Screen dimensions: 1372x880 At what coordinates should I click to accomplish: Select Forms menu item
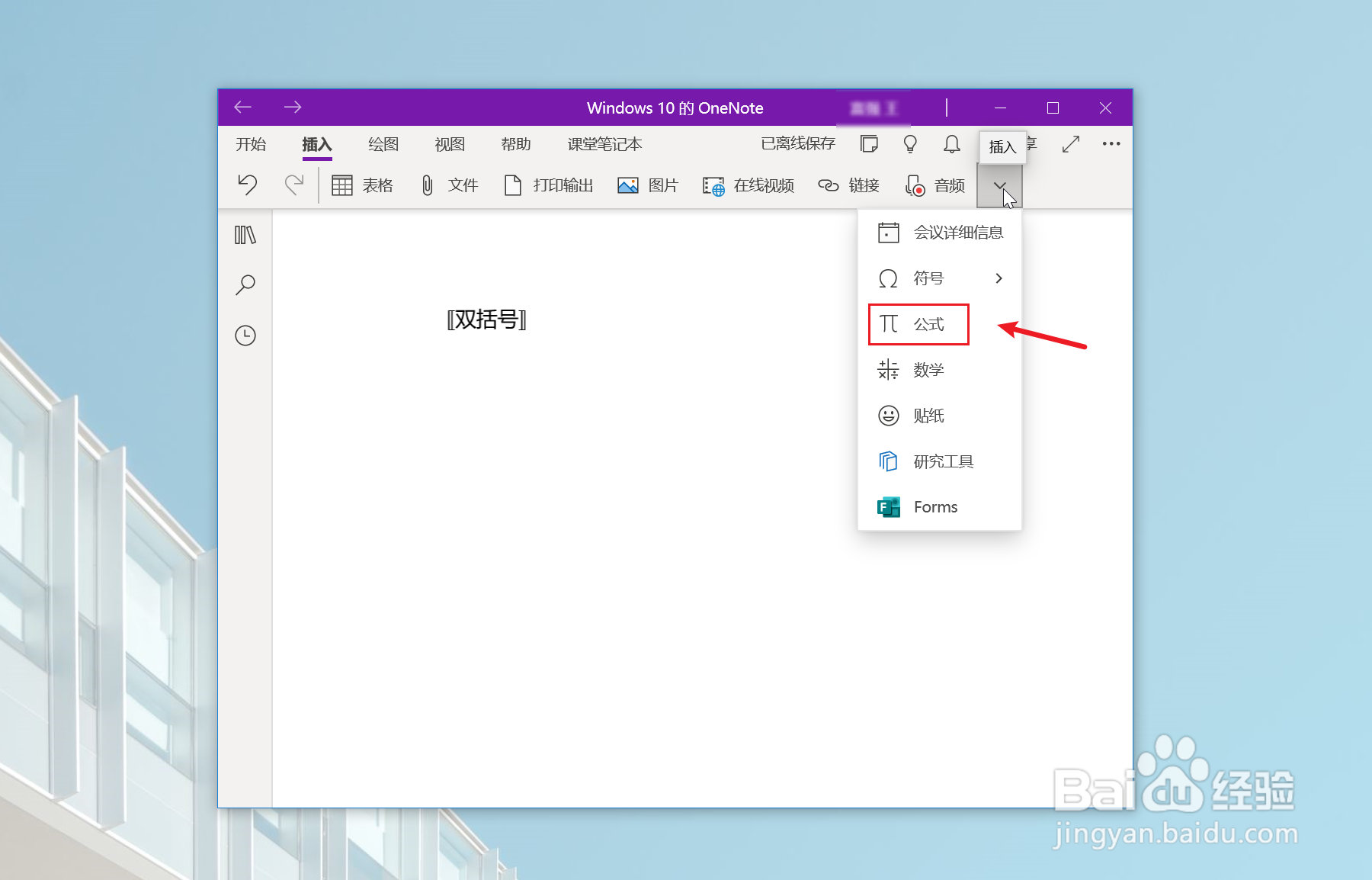pyautogui.click(x=940, y=507)
